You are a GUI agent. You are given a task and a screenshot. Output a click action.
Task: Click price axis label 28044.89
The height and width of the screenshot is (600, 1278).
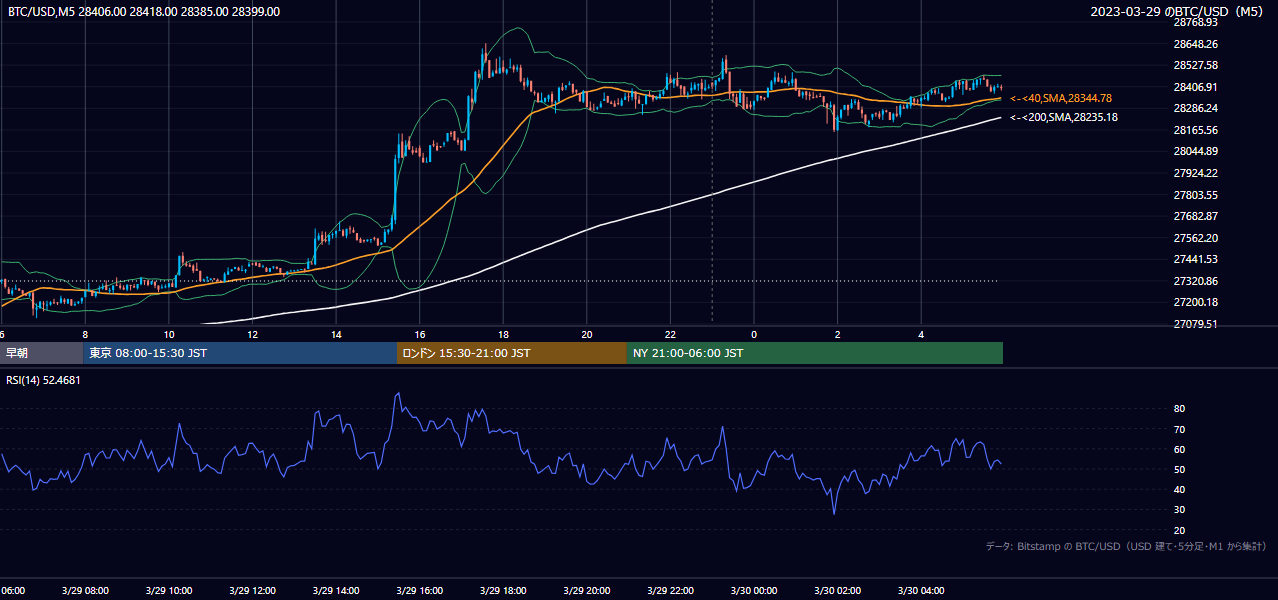pos(1195,151)
